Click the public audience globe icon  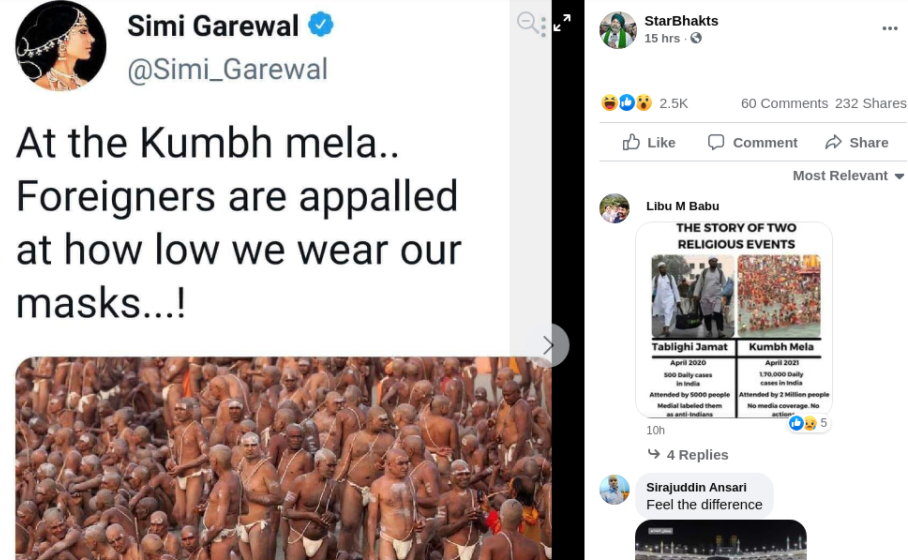[x=696, y=38]
